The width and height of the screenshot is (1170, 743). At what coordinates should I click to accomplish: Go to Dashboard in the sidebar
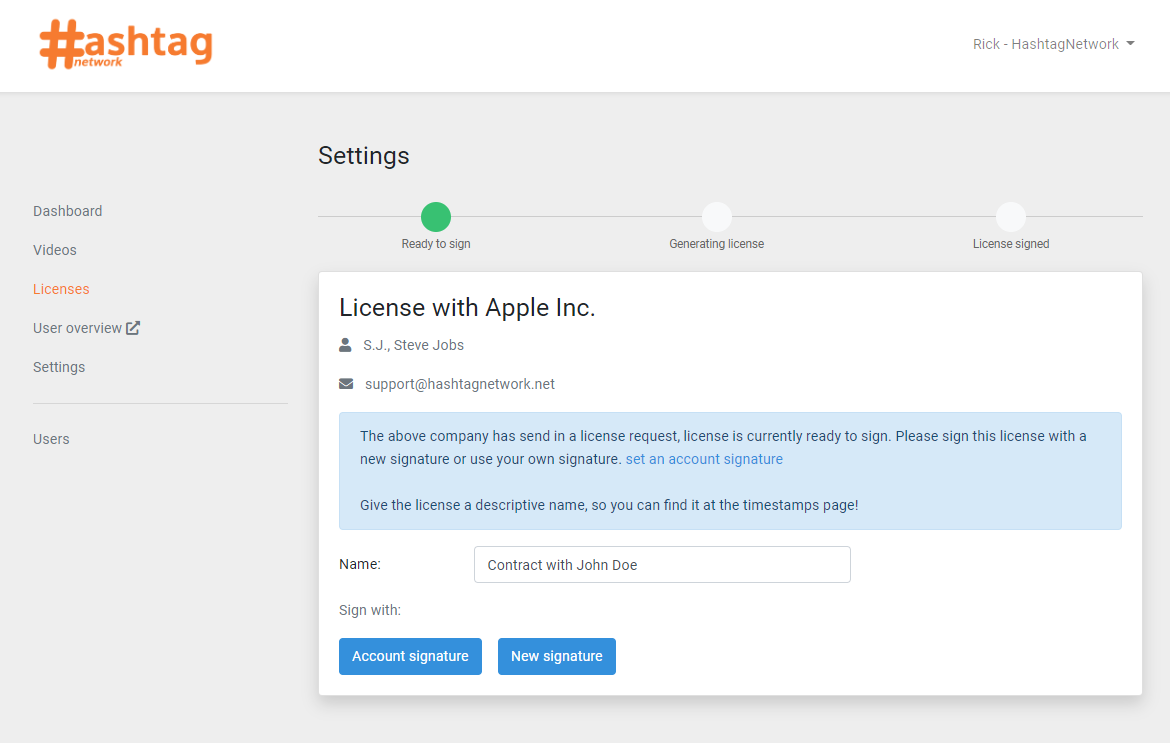[x=67, y=211]
